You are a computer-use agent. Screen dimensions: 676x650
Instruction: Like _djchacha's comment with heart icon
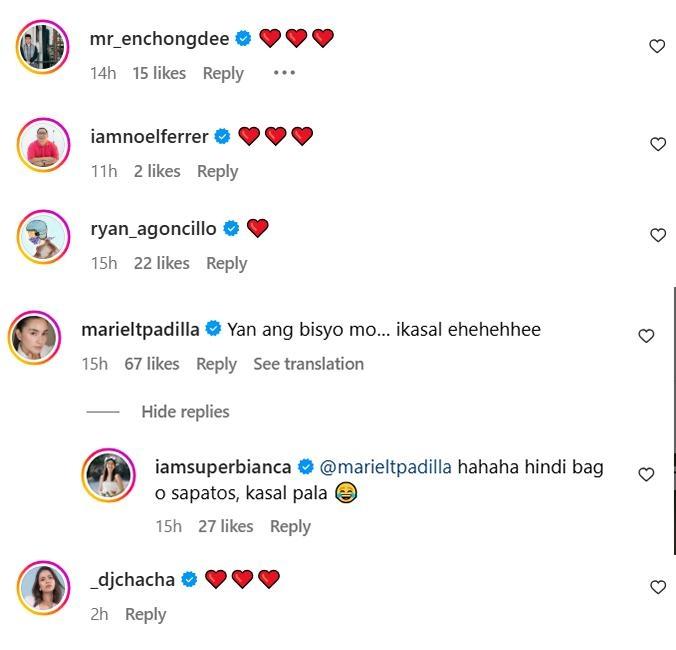[657, 587]
